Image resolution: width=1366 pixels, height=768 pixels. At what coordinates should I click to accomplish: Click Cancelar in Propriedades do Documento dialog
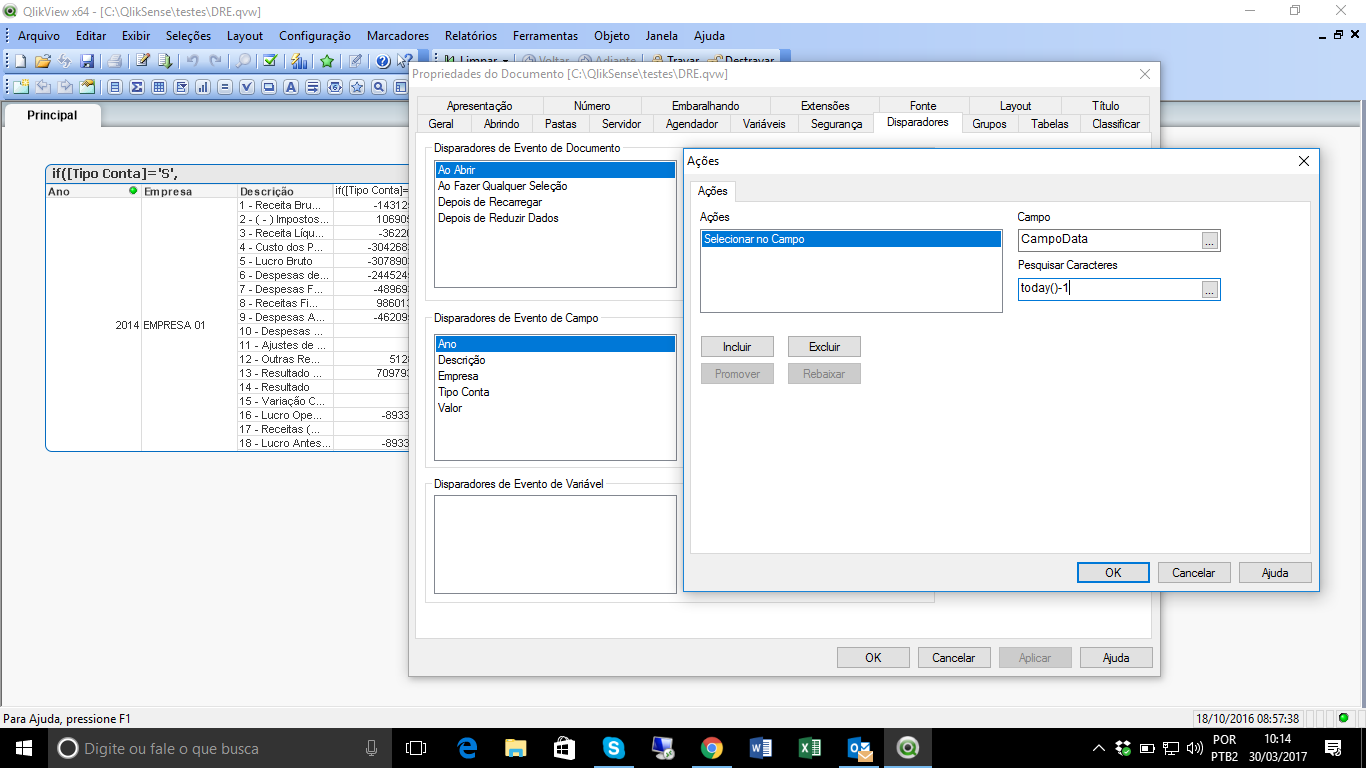(x=954, y=658)
